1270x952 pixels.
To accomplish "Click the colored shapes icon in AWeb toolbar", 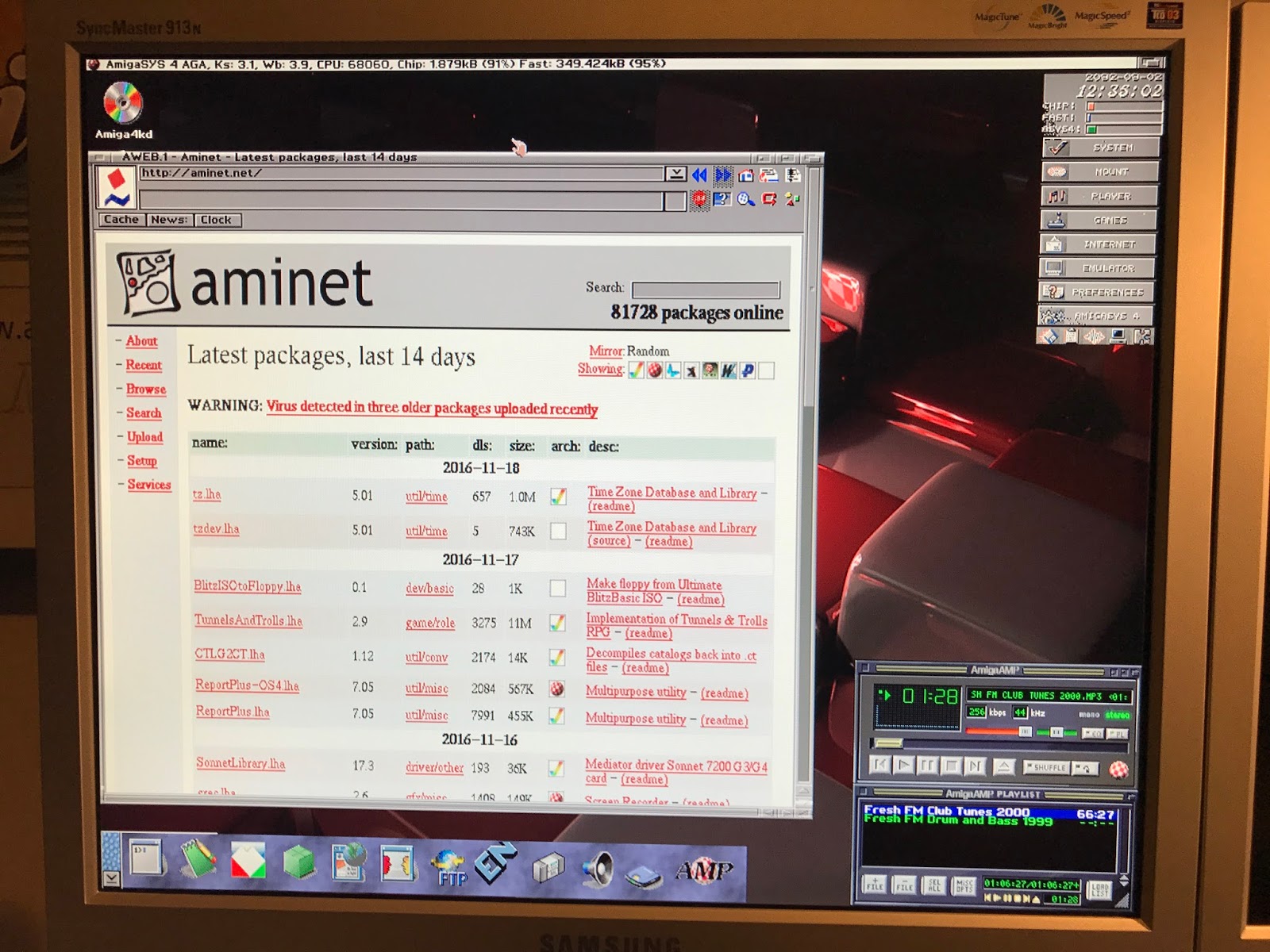I will tap(792, 199).
